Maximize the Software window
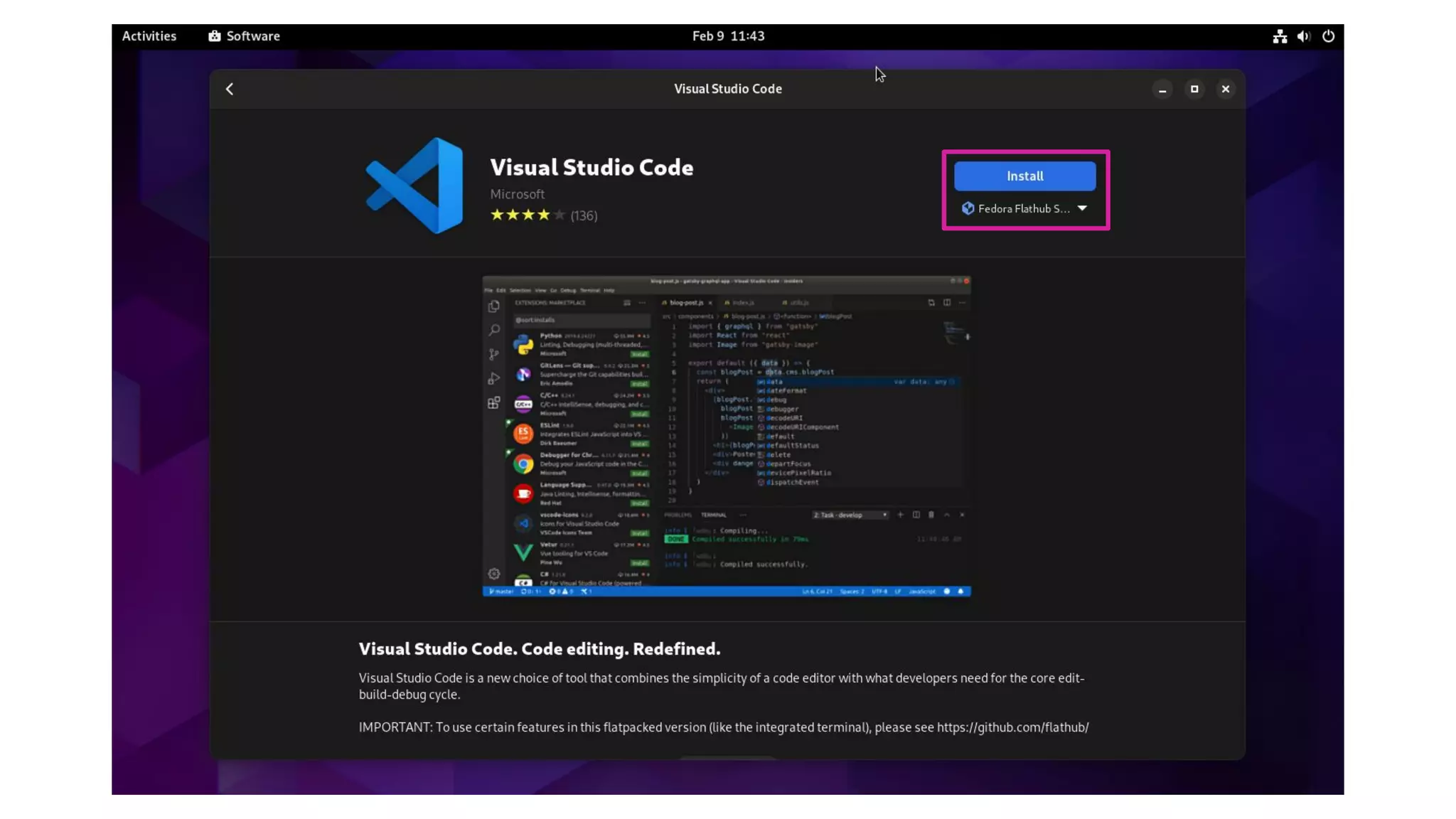1456x819 pixels. (x=1194, y=89)
